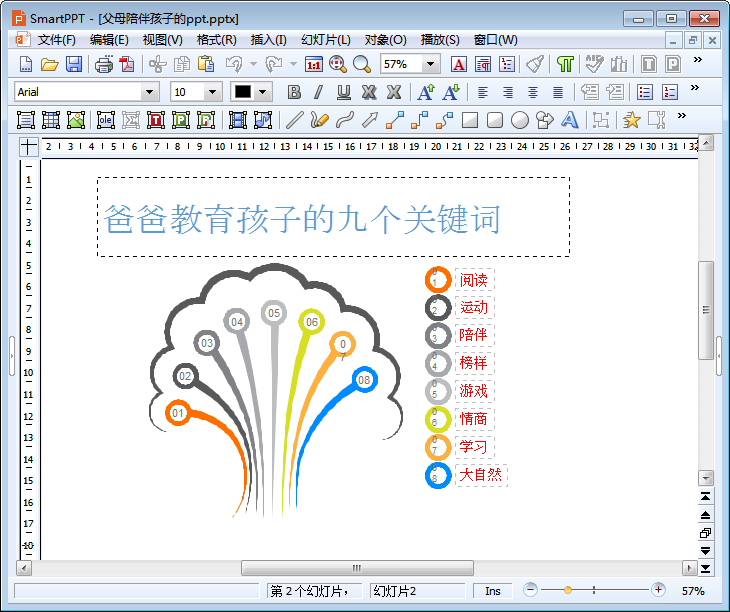Click the Format Paintbrush icon
730x612 pixels.
[535, 64]
